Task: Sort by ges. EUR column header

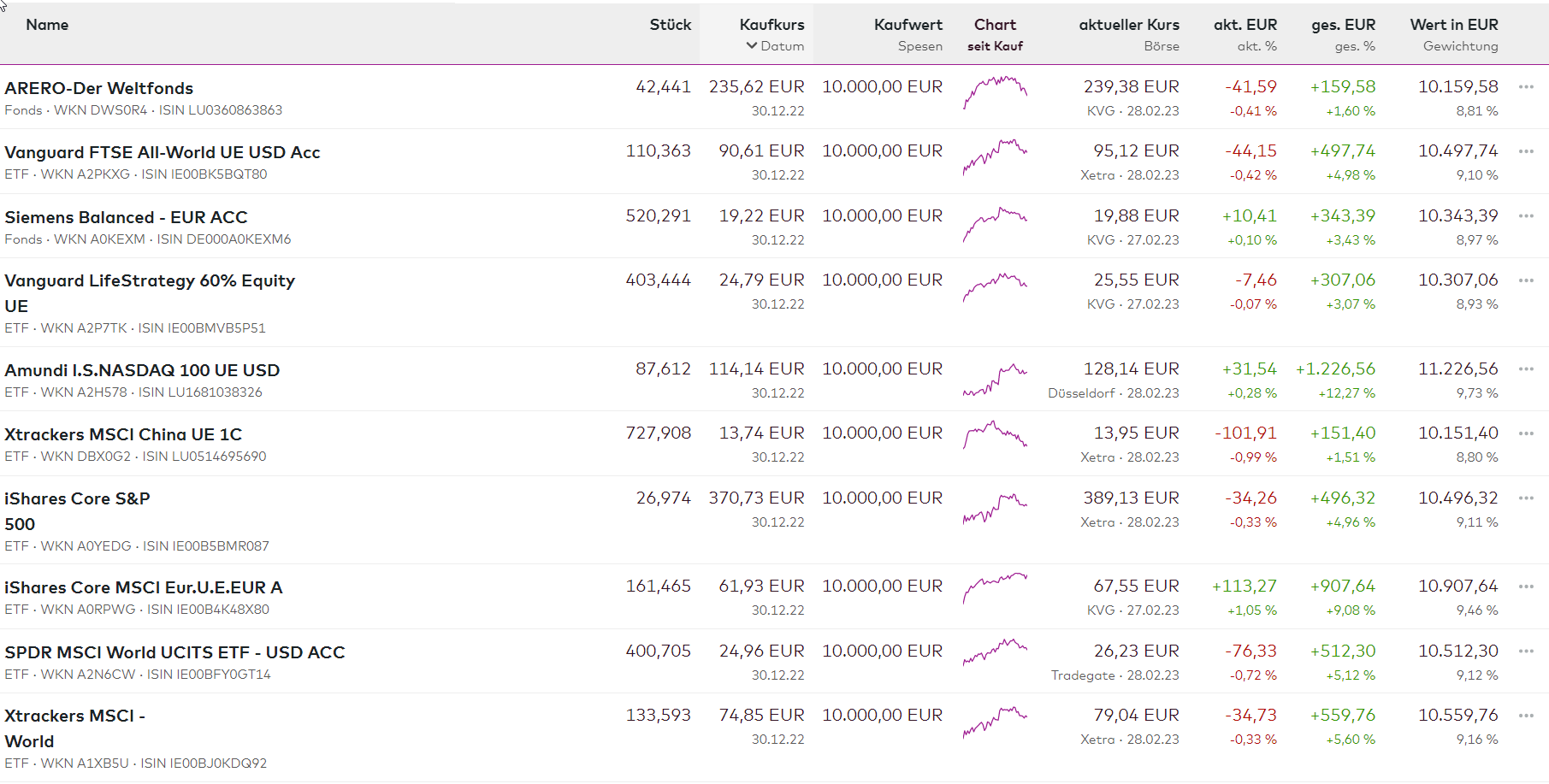Action: [1343, 25]
